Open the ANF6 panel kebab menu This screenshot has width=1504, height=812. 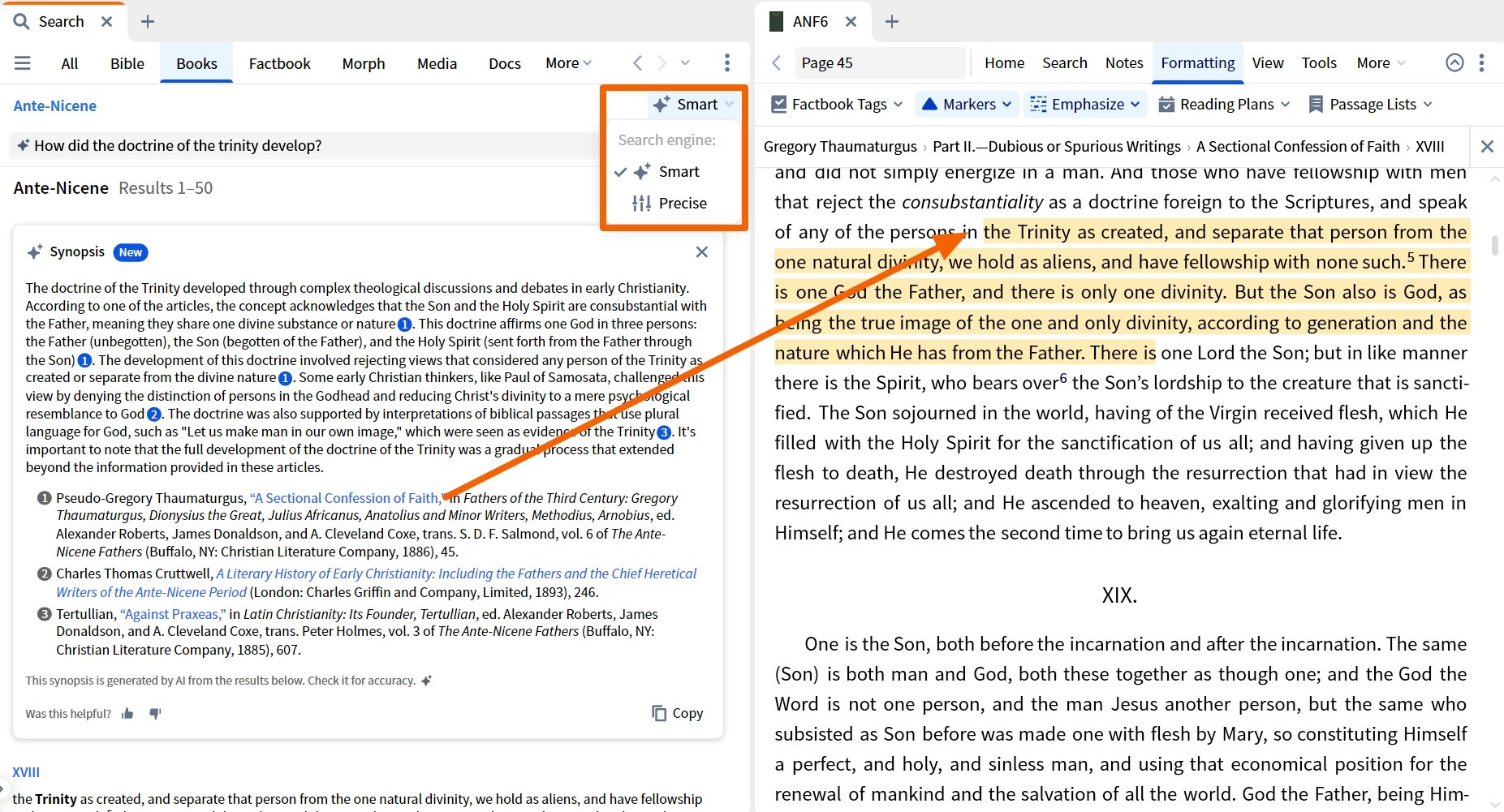point(1482,63)
